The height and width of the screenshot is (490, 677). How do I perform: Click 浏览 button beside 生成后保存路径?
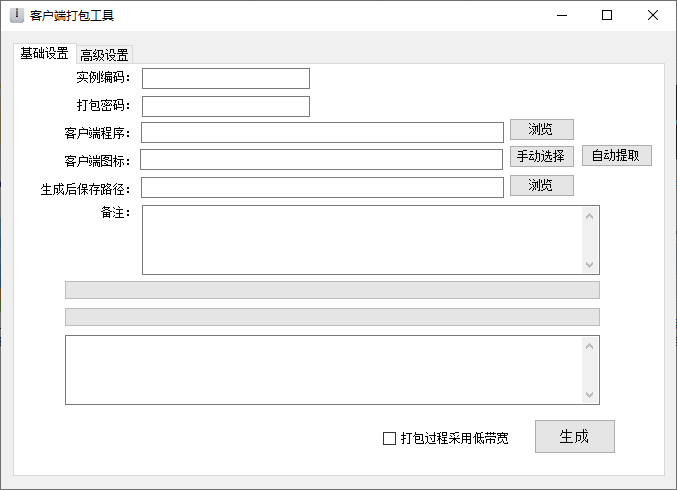click(541, 185)
